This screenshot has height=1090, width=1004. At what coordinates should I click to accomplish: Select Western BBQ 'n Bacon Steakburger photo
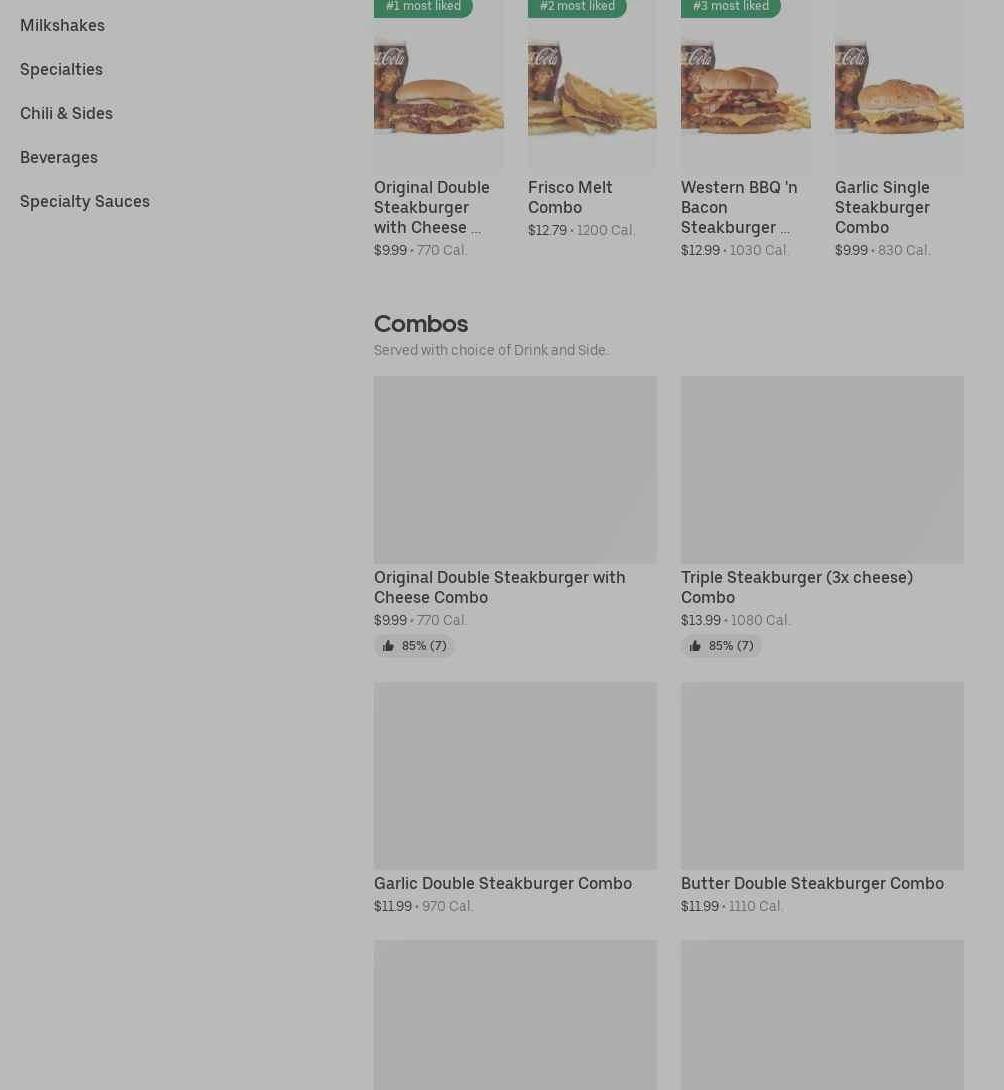[x=745, y=87]
